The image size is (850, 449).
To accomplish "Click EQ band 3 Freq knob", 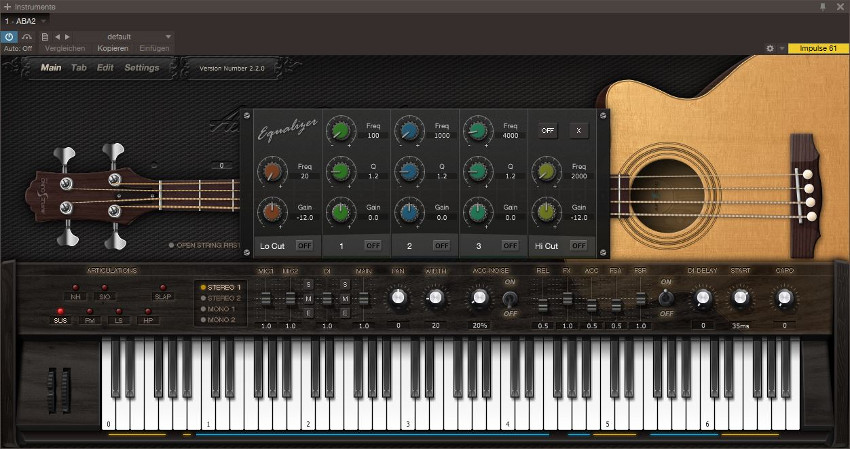I will [x=477, y=131].
